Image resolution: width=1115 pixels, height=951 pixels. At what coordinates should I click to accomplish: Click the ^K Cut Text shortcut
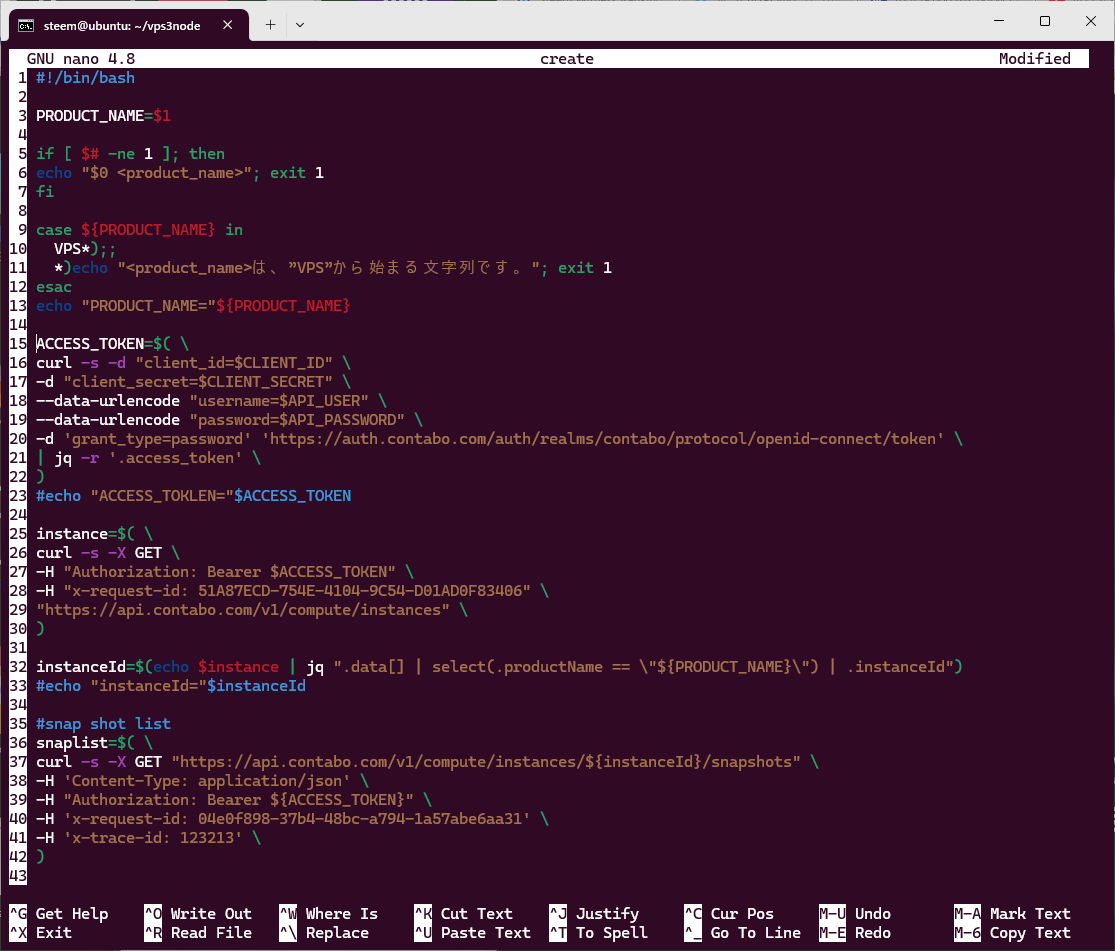pos(464,914)
